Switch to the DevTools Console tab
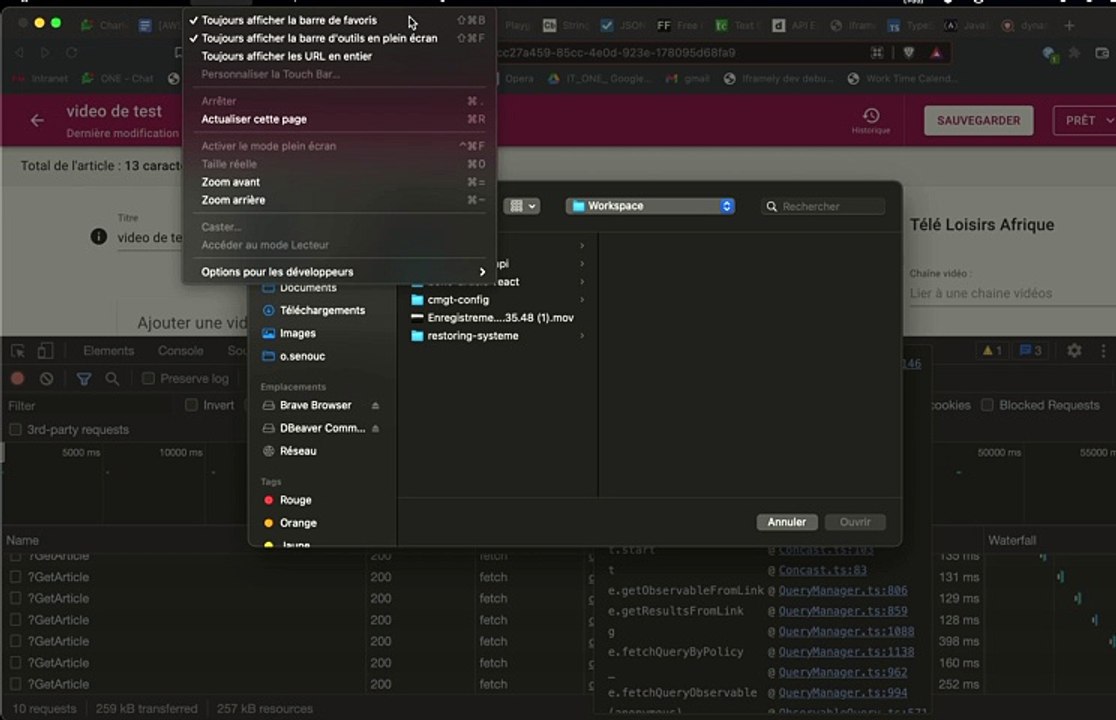Screen dimensions: 1116x720 coord(180,351)
